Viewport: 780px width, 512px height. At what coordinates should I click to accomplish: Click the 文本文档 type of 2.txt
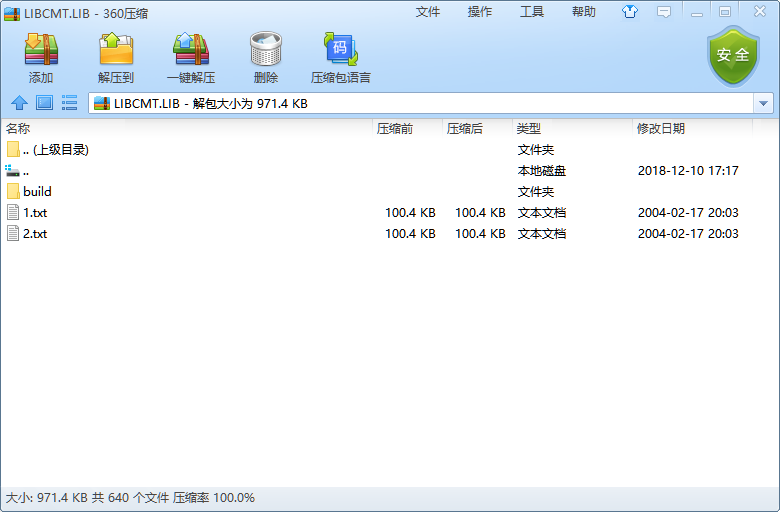542,234
